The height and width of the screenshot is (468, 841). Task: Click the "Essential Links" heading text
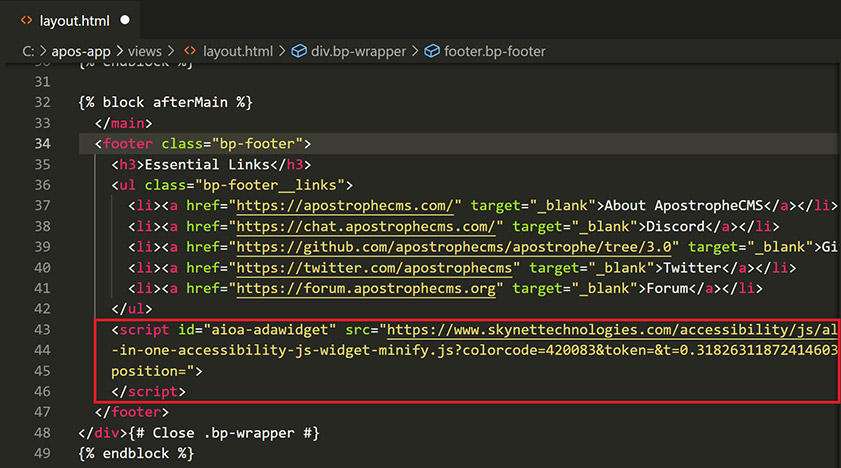tap(207, 165)
